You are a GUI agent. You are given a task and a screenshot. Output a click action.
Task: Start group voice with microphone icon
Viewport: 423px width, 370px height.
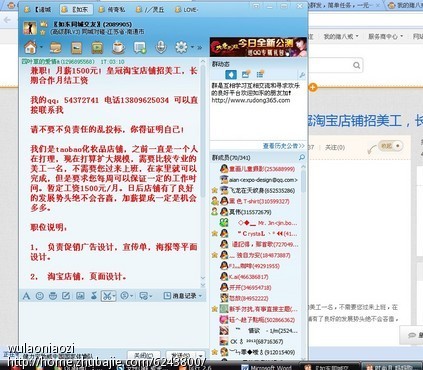pos(161,48)
